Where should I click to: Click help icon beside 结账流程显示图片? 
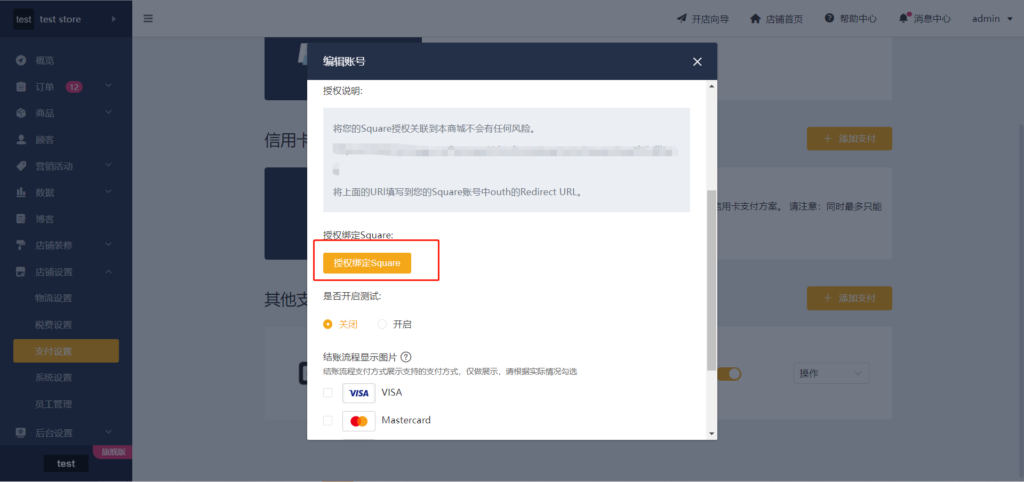coord(406,357)
